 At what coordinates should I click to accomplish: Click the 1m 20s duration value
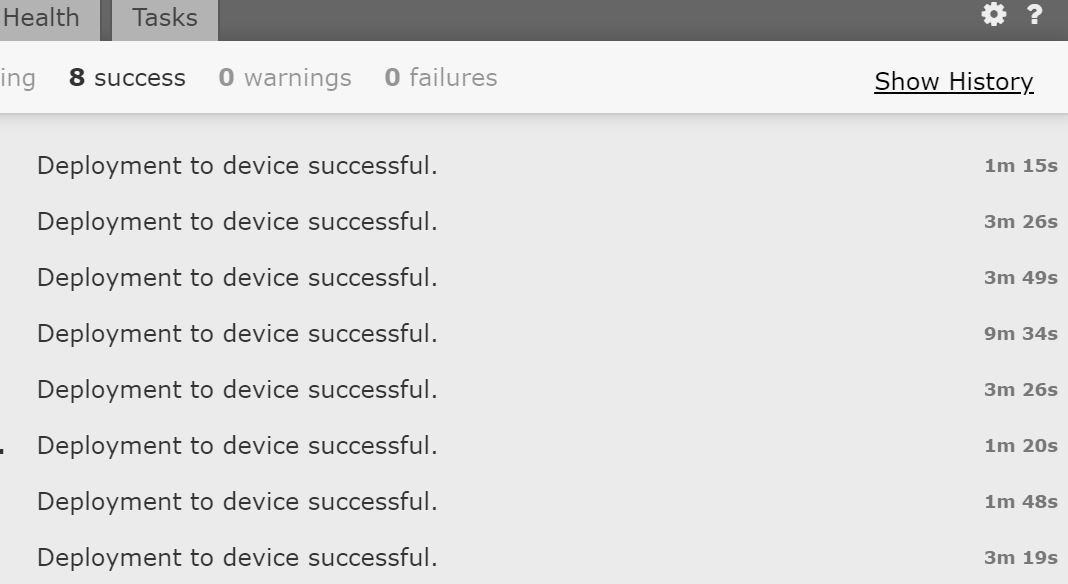tap(1020, 446)
